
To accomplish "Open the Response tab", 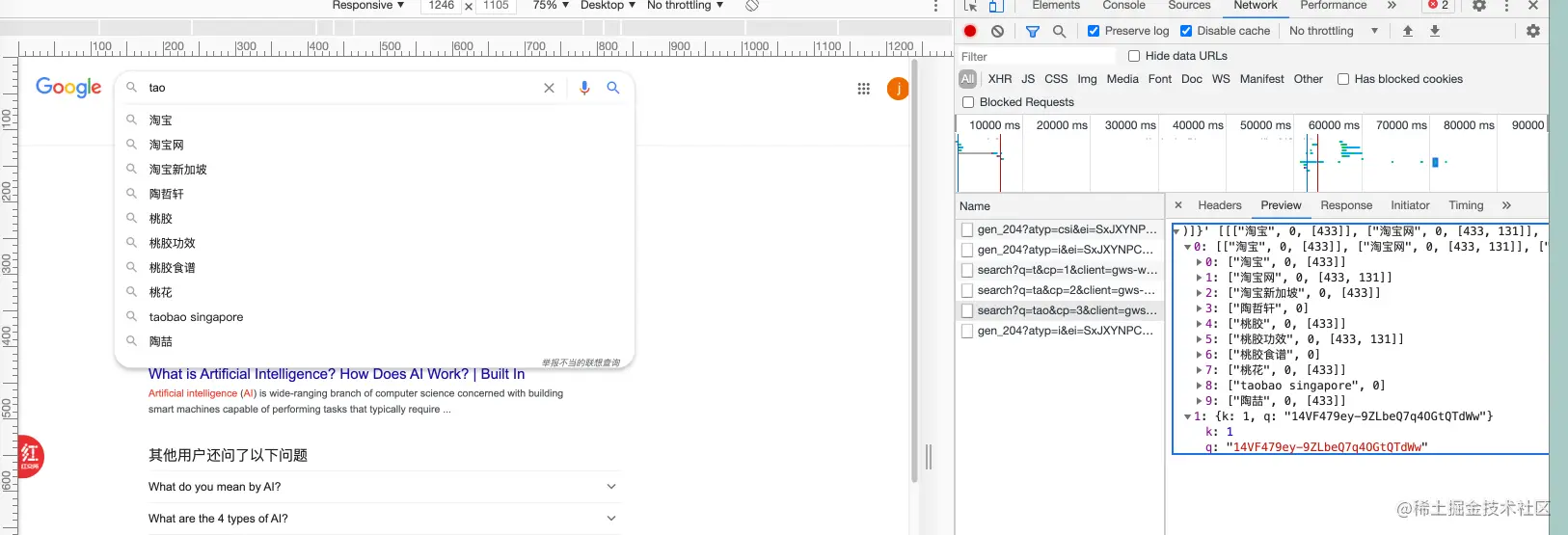I will [x=1346, y=205].
